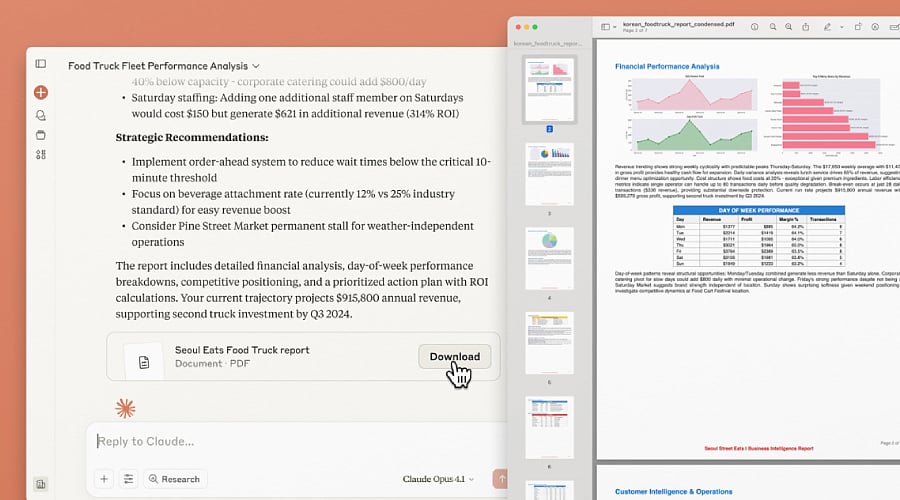This screenshot has height=500, width=900.
Task: Select page 3 thumbnail in Preview sidebar
Action: coord(549,175)
